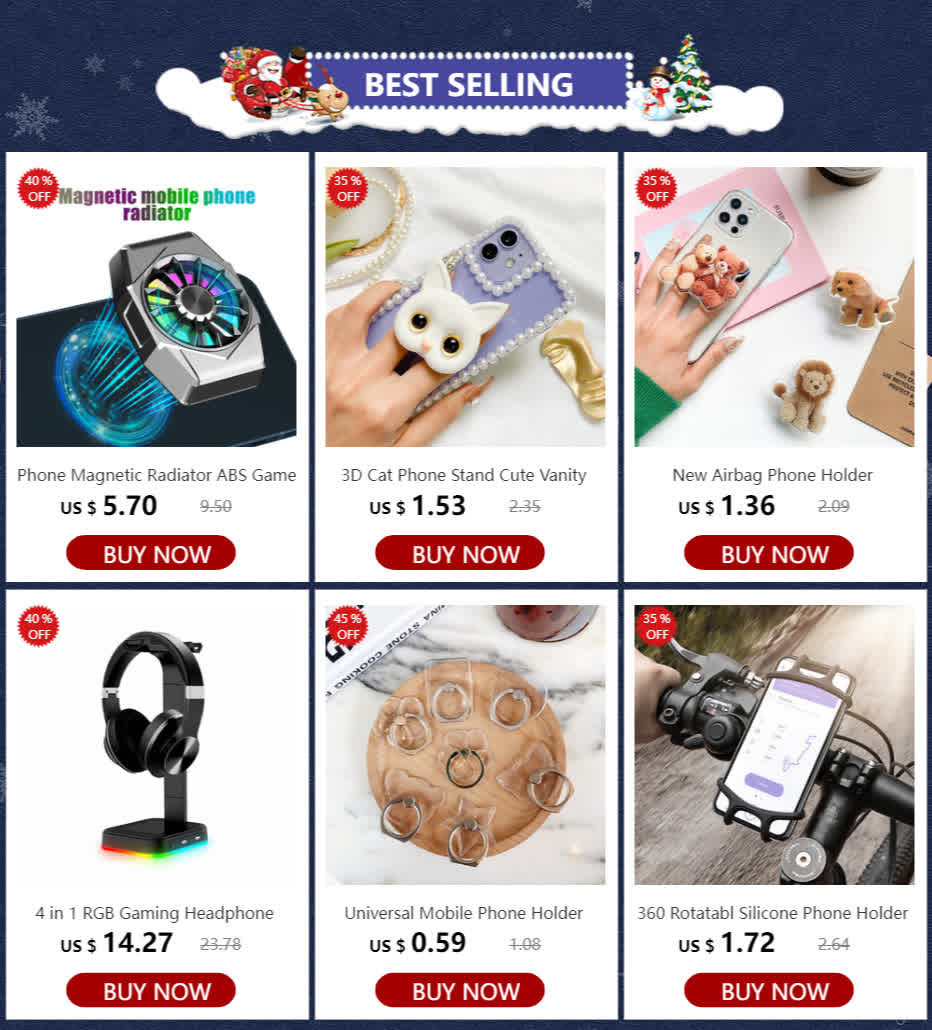
Task: Click the 40% OFF badge on gaming headphone stand
Action: click(x=38, y=627)
